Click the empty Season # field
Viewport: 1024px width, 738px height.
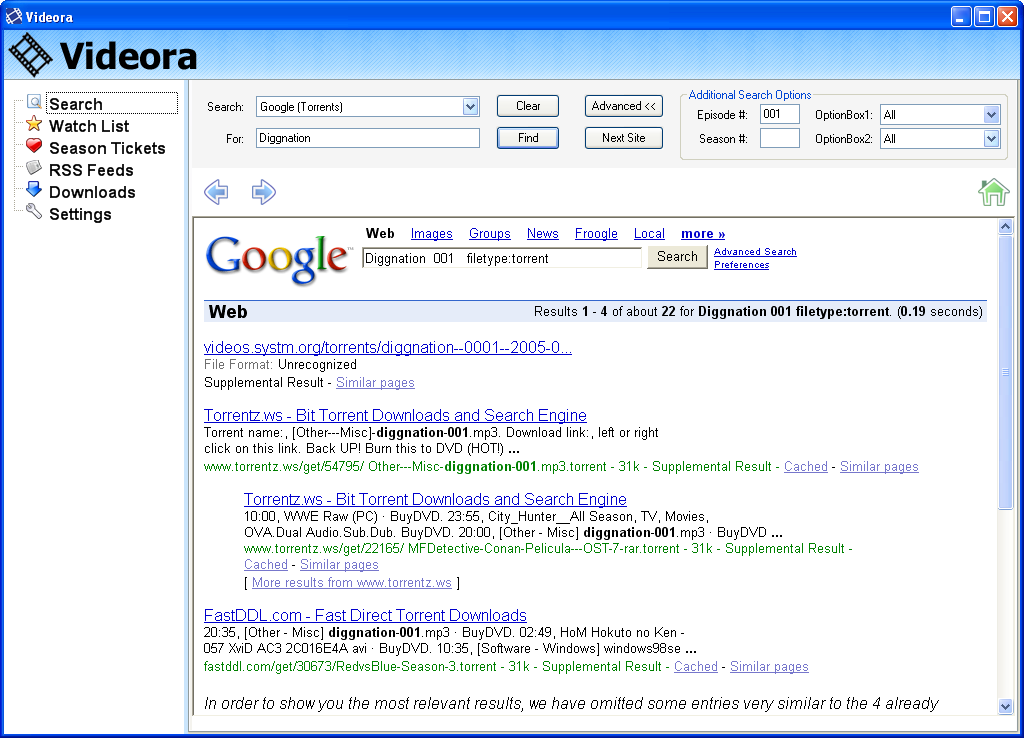click(780, 138)
